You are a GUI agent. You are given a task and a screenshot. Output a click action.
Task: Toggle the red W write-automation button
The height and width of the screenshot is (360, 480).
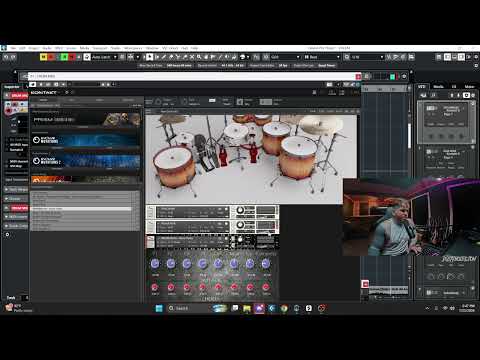coord(71,57)
